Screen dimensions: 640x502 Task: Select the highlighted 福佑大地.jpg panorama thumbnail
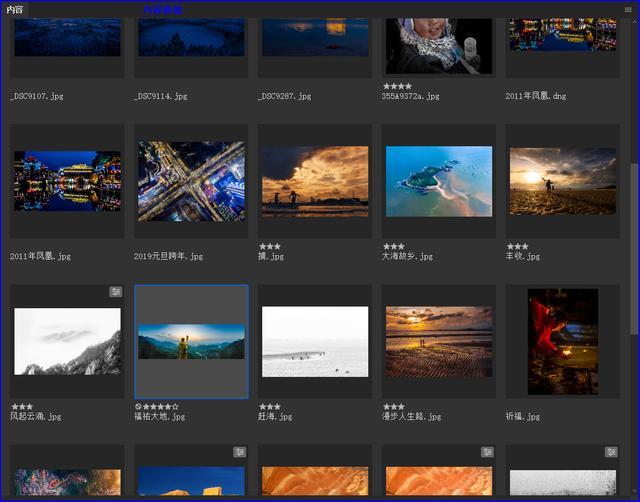[191, 342]
